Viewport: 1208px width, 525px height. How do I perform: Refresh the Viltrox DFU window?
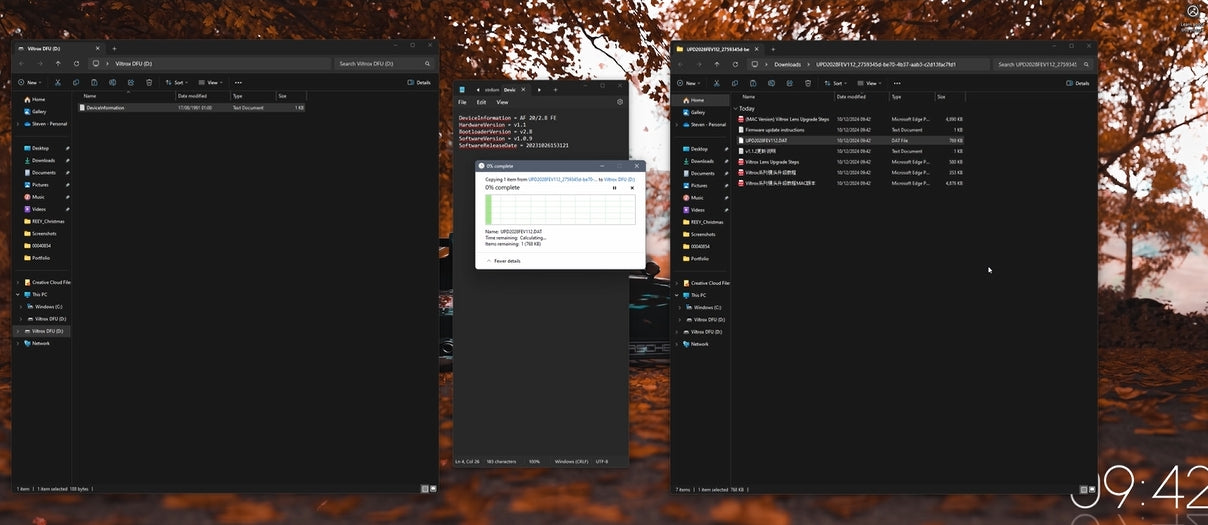click(x=76, y=63)
